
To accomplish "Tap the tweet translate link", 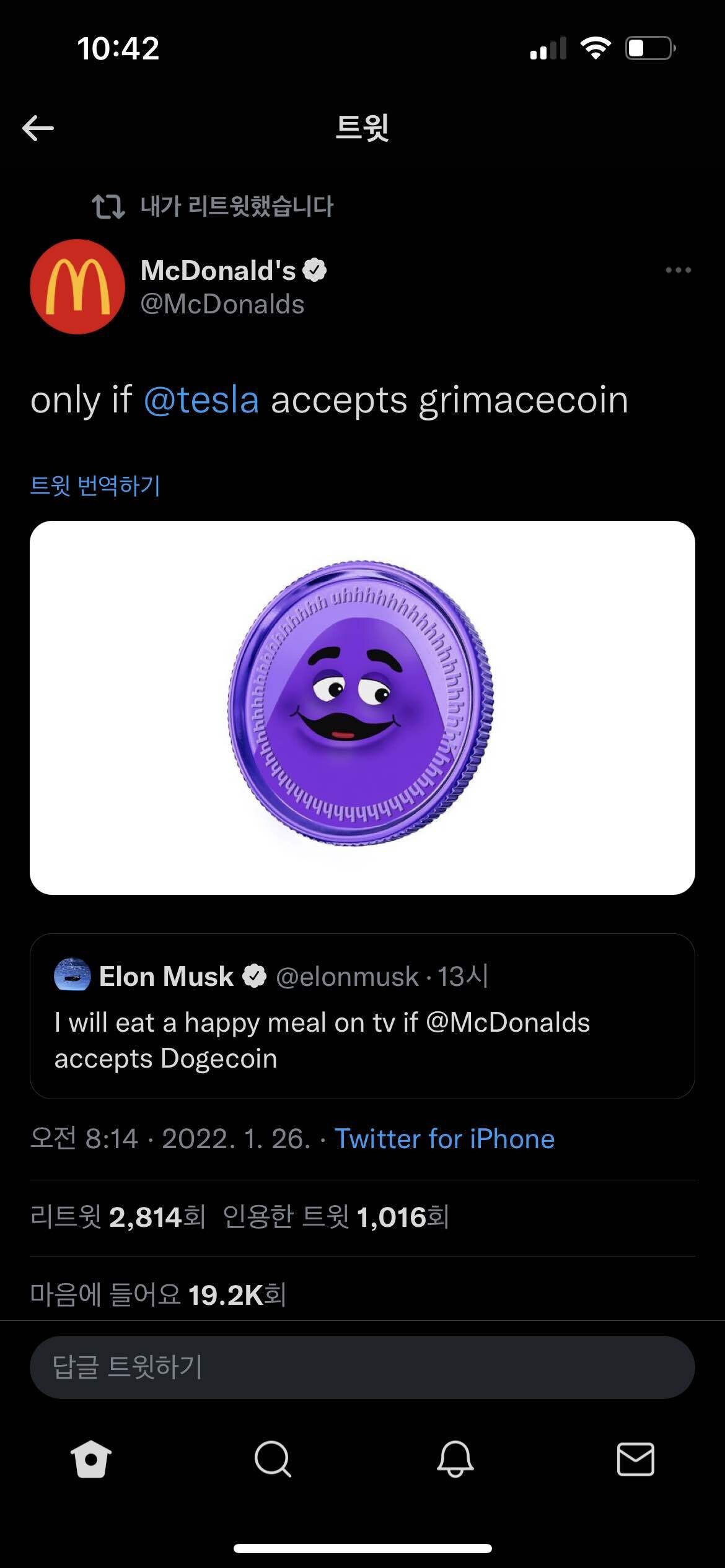I will click(x=95, y=486).
